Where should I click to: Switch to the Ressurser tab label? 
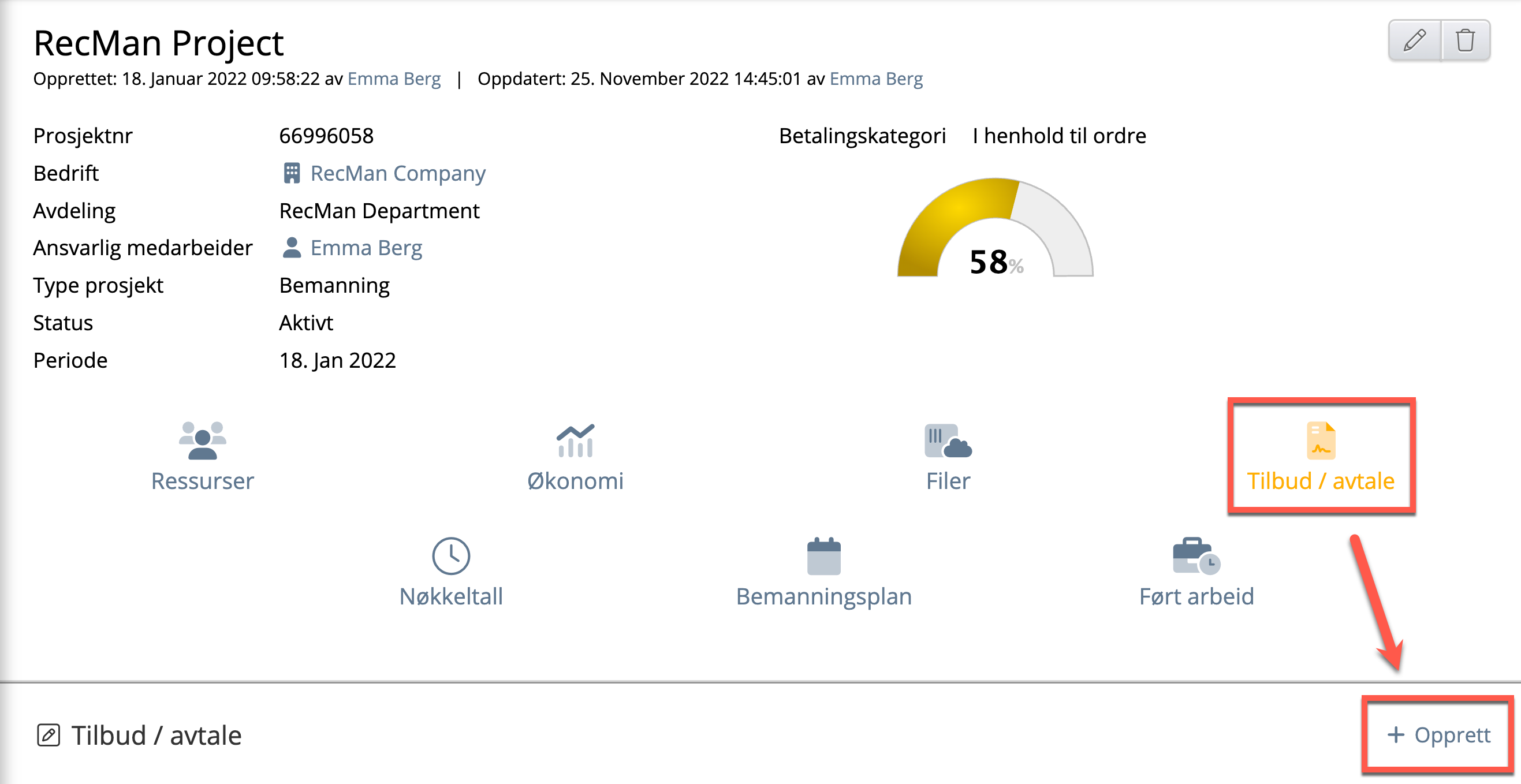pos(202,480)
